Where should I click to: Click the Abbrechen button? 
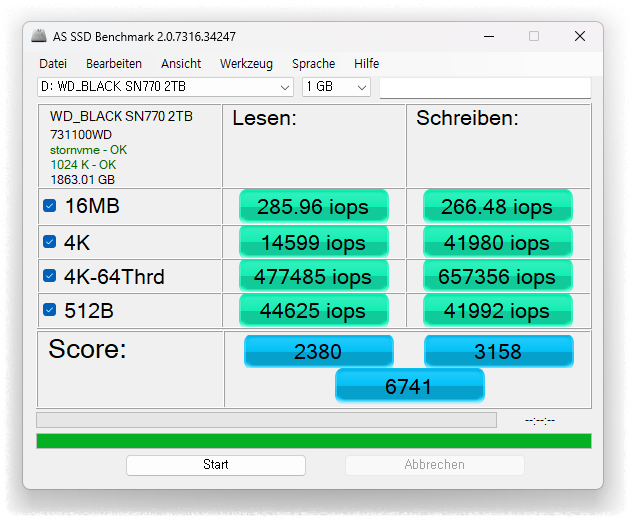coord(434,465)
